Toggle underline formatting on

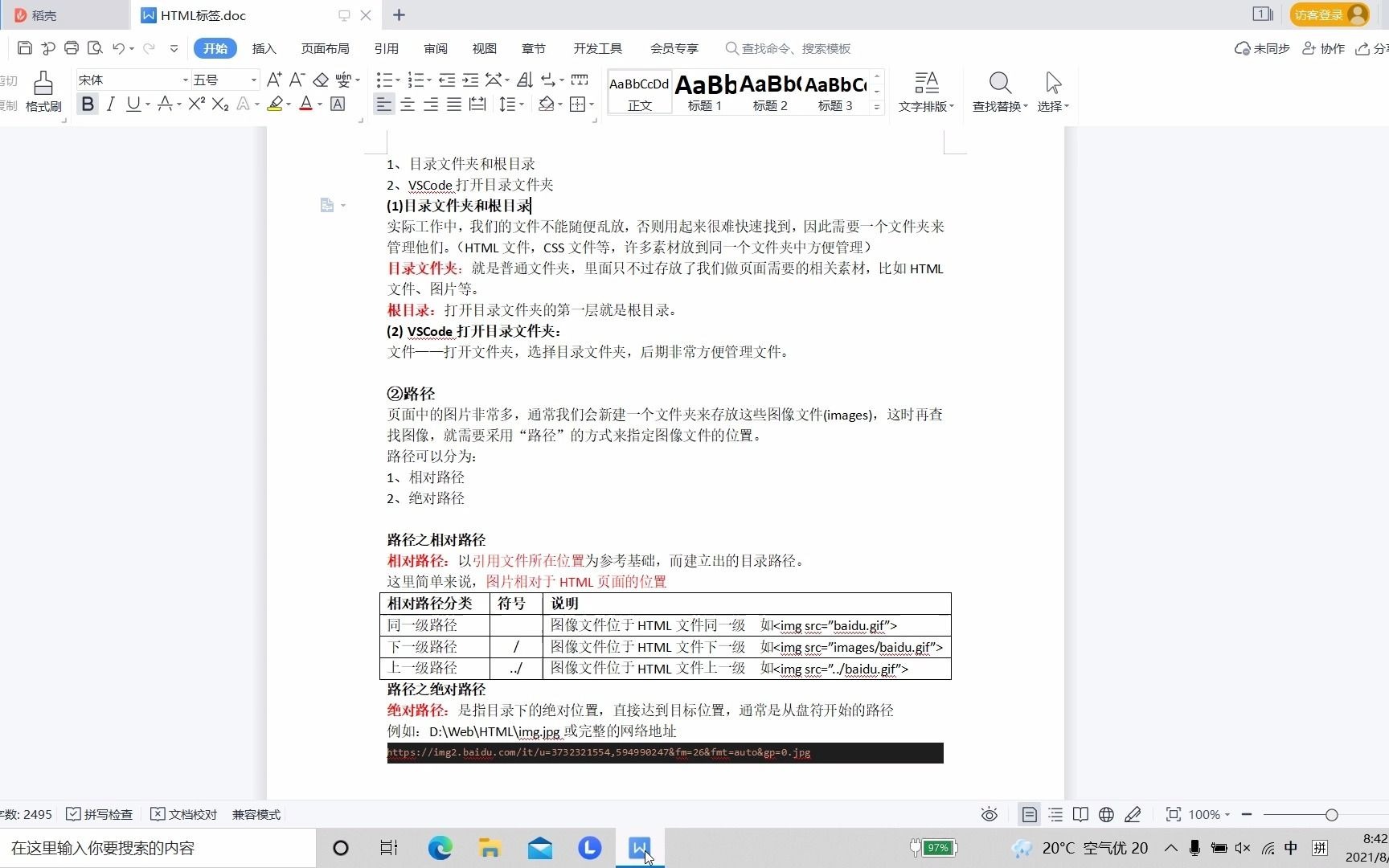[x=133, y=104]
